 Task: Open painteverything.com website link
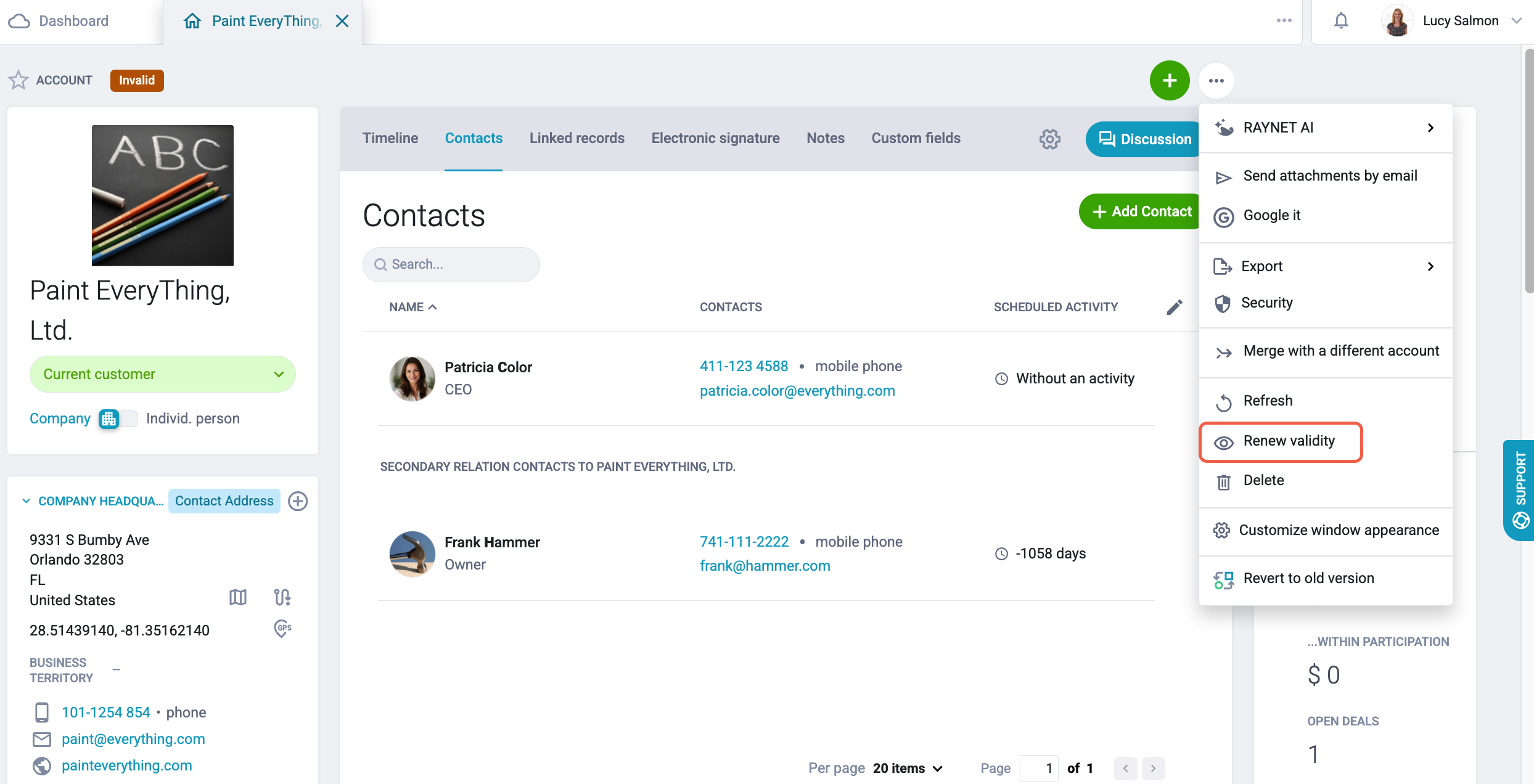[x=127, y=766]
